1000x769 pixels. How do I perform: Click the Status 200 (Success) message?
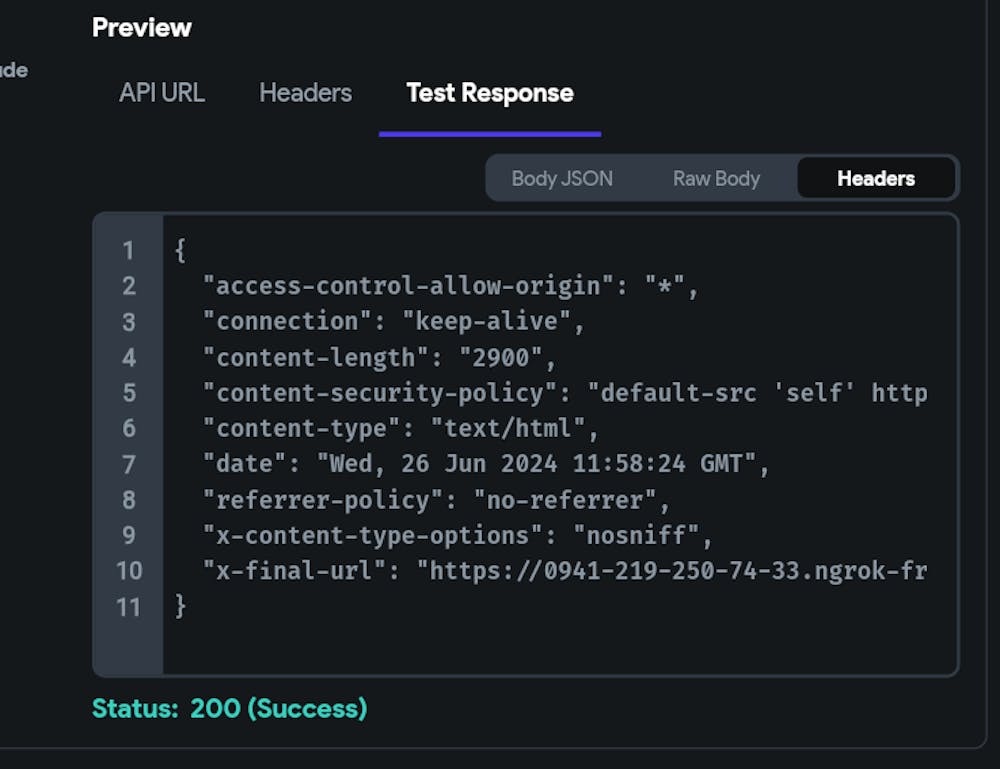coord(230,709)
